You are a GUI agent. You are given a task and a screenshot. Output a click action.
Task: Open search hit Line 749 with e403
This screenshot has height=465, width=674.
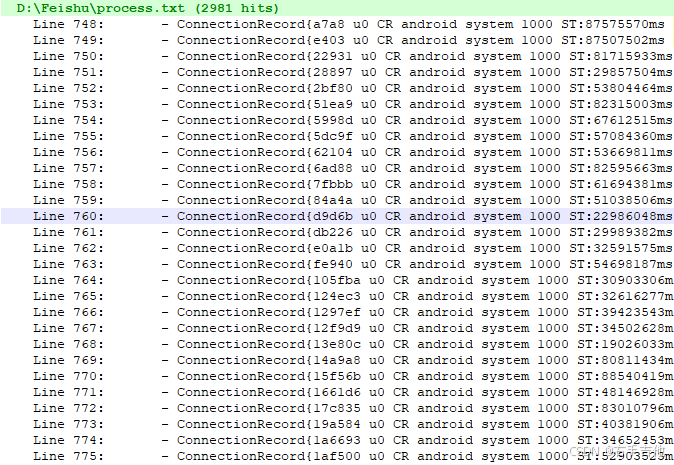pos(337,40)
